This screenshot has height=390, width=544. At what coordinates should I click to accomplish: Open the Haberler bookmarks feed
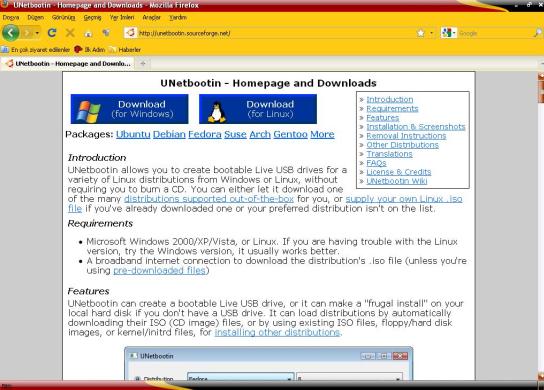coord(125,50)
